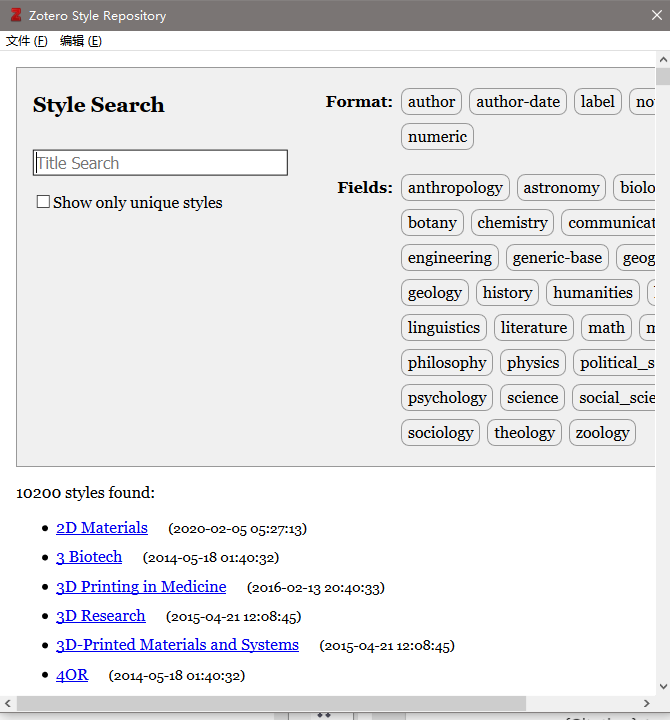Select the geology field tag
Screen dimensions: 670x720
coord(434,292)
